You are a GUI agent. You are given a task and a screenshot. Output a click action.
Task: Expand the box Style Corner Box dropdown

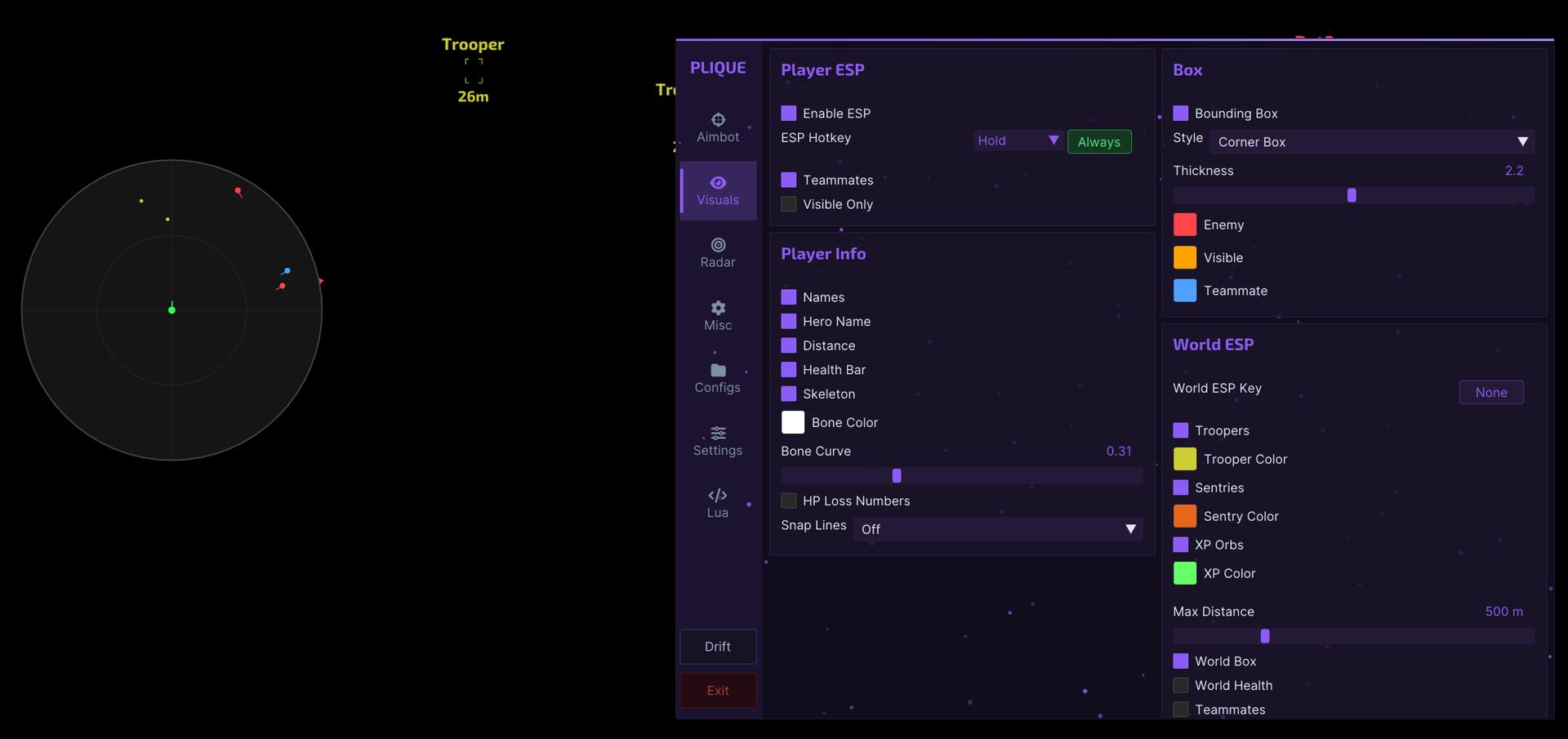pos(1372,141)
